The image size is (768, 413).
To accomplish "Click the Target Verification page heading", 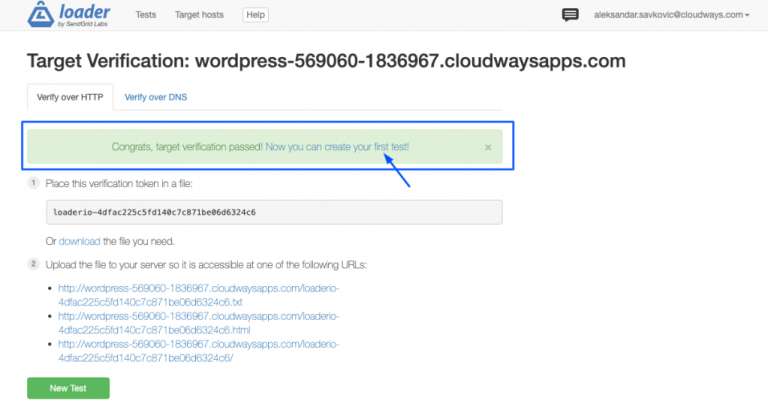I will 326,61.
